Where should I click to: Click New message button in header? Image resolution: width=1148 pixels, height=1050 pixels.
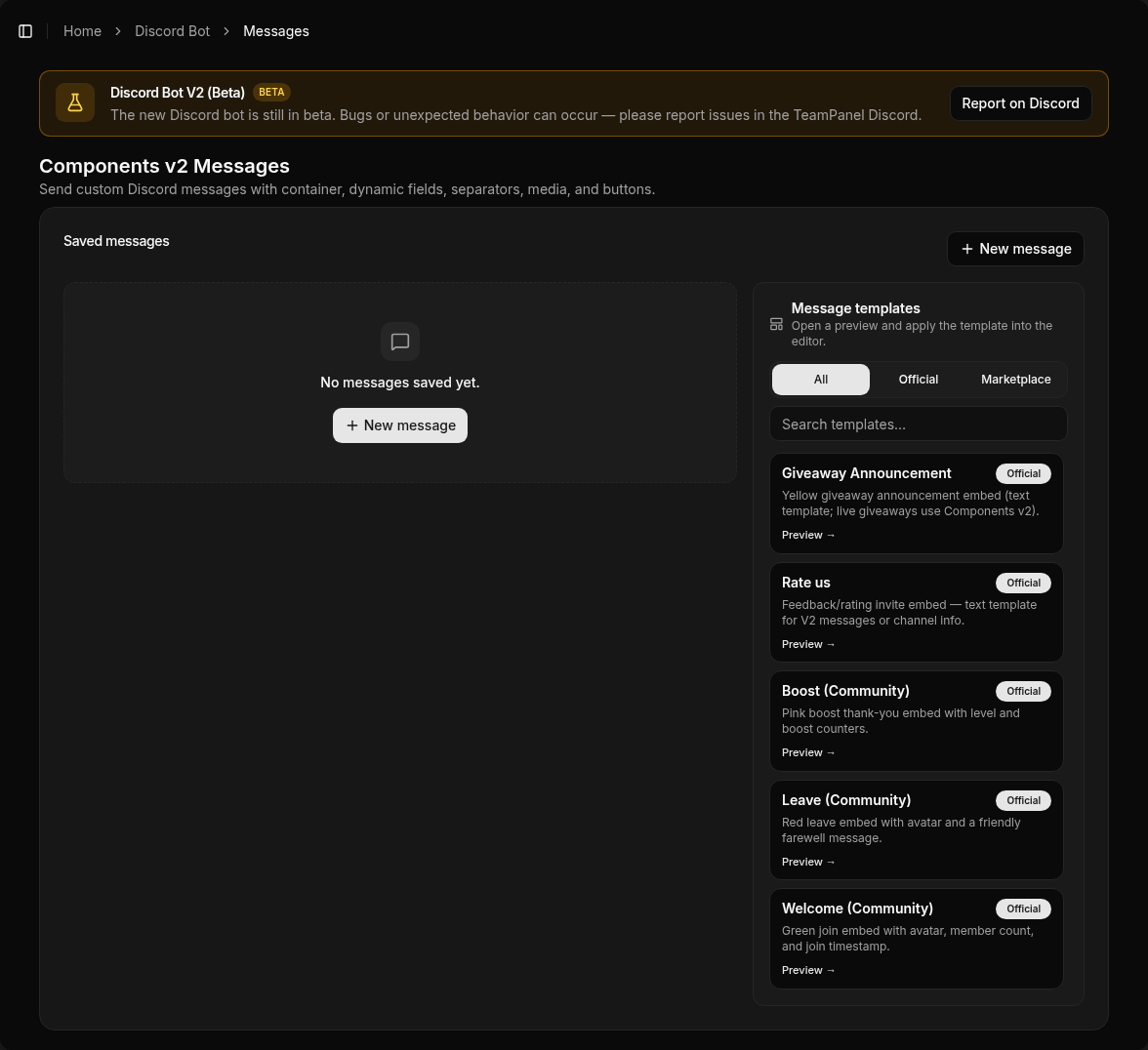1015,249
